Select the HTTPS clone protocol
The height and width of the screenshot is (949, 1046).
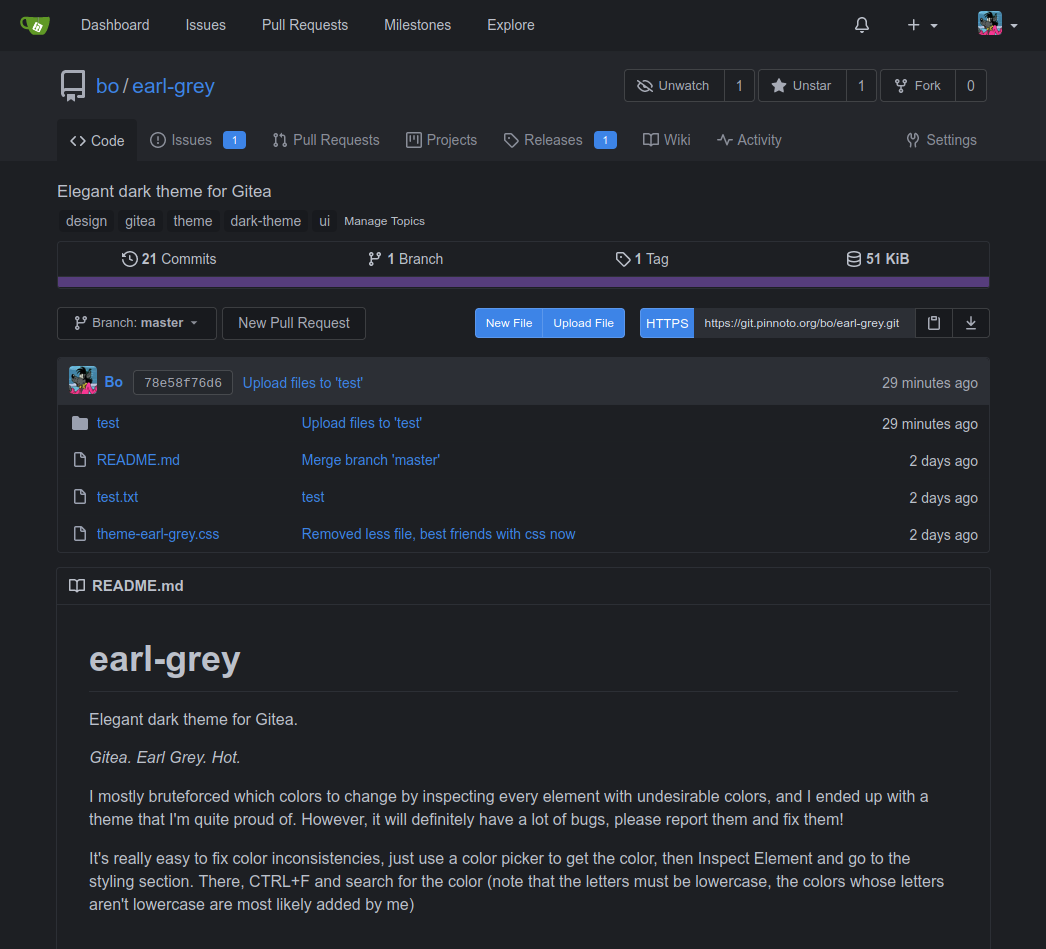coord(667,323)
